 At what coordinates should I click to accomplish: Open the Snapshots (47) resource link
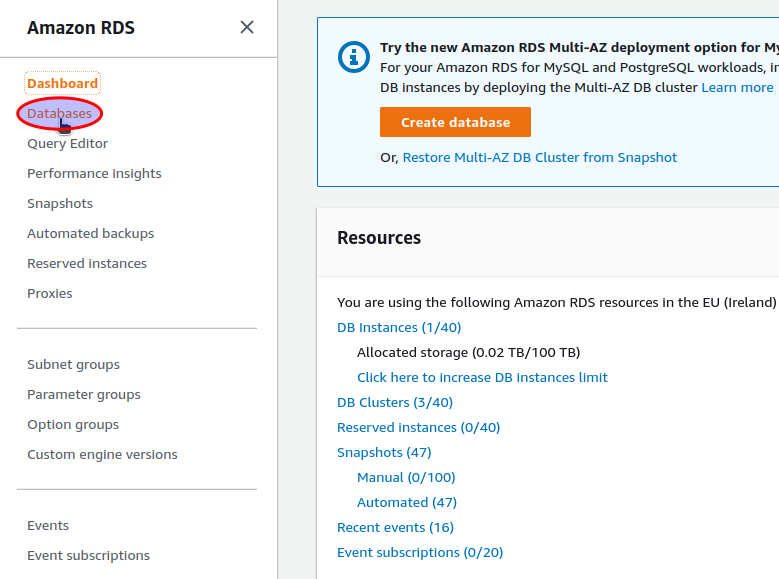[384, 453]
